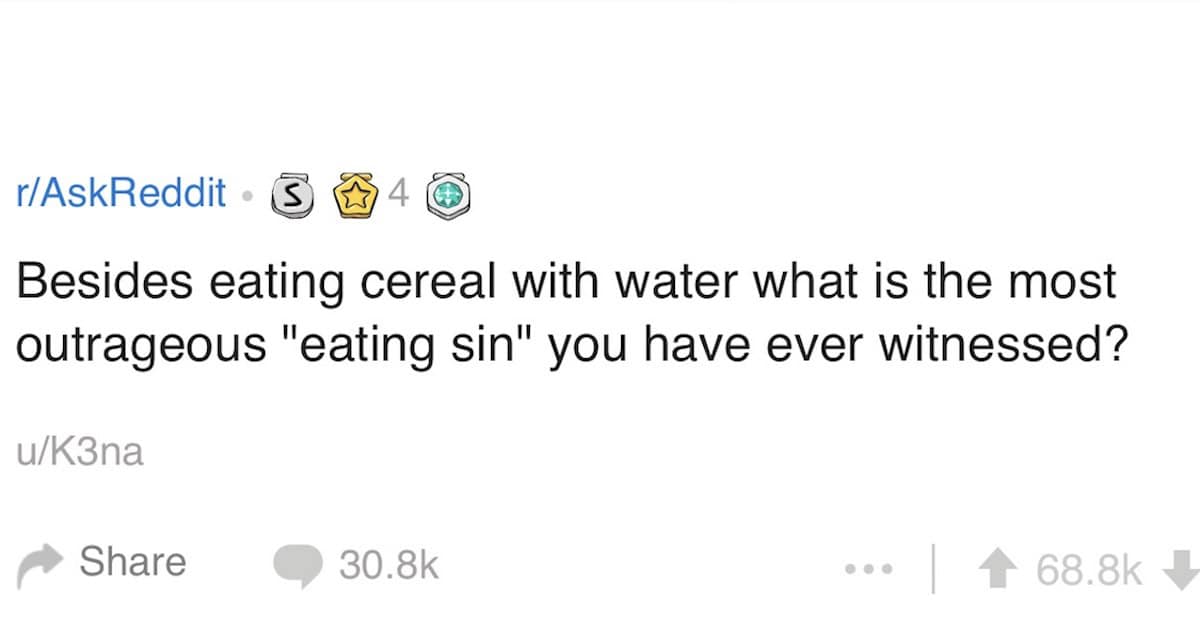
Task: Expand the three-dot more options menu
Action: (864, 569)
